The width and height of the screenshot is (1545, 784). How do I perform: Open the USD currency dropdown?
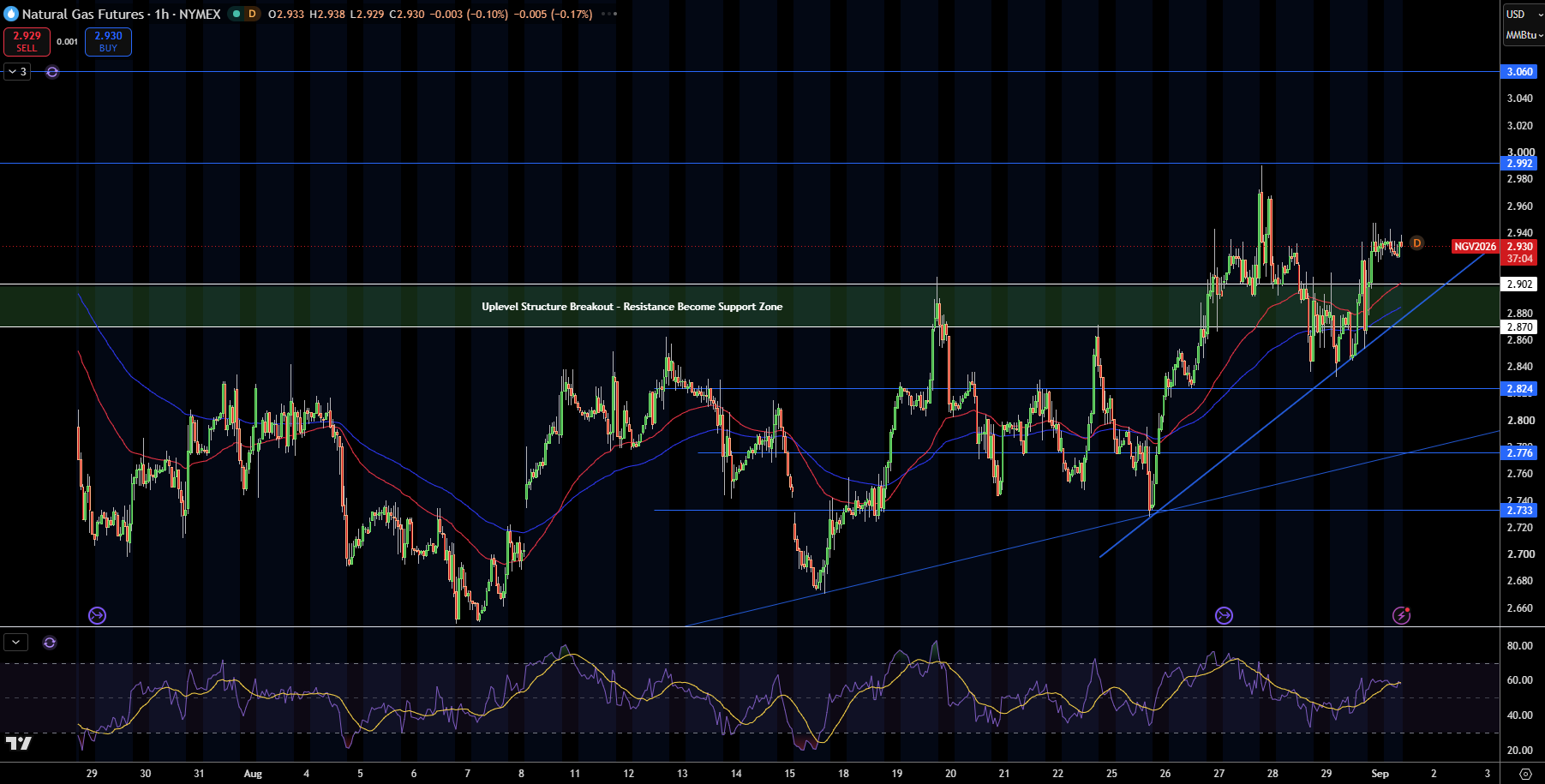tap(1523, 14)
